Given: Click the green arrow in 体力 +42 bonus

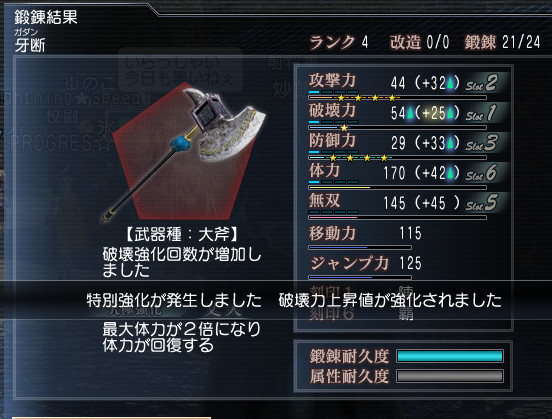Looking at the screenshot, I should (x=451, y=173).
